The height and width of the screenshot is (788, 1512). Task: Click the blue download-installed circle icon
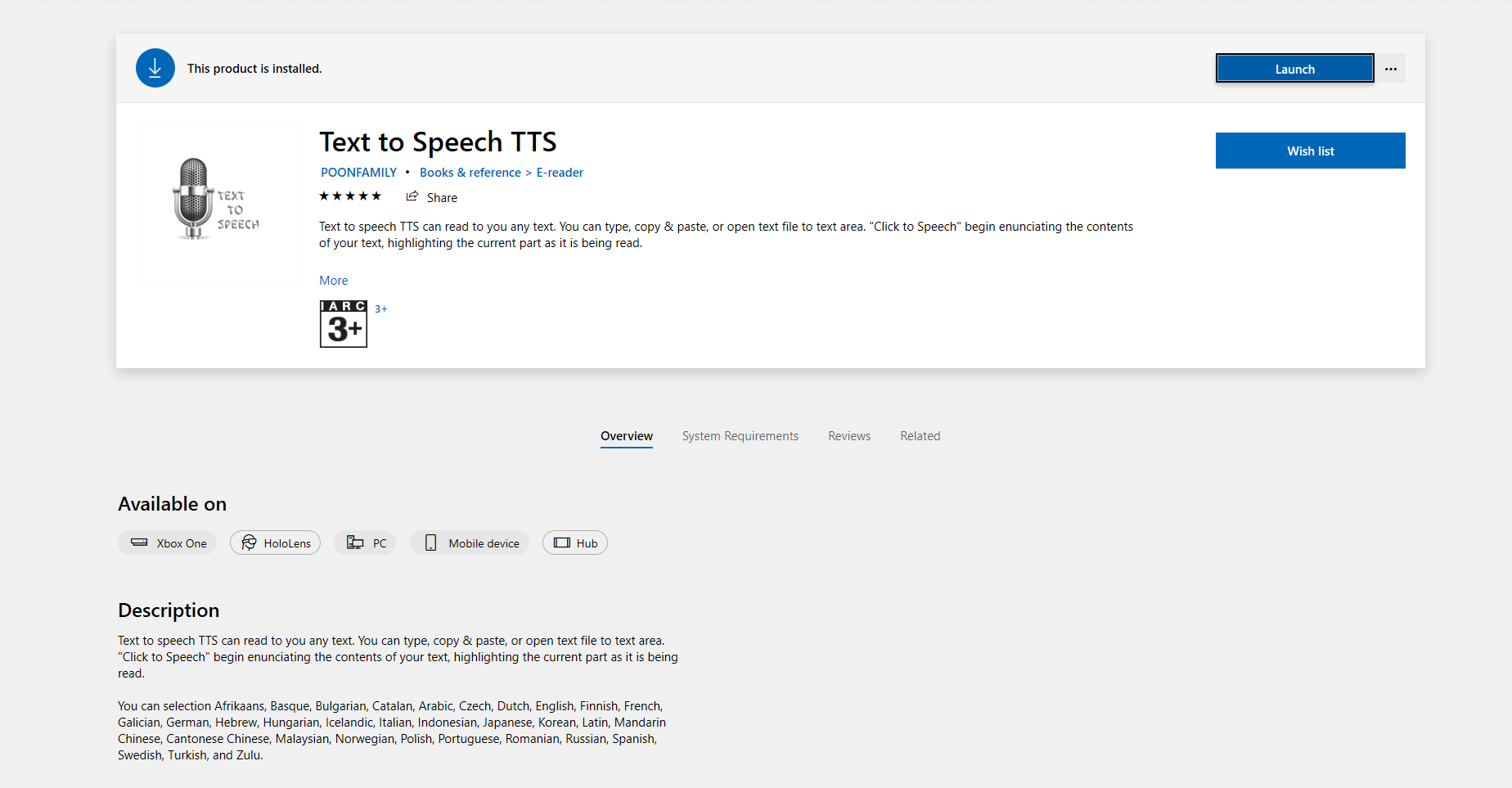(155, 68)
